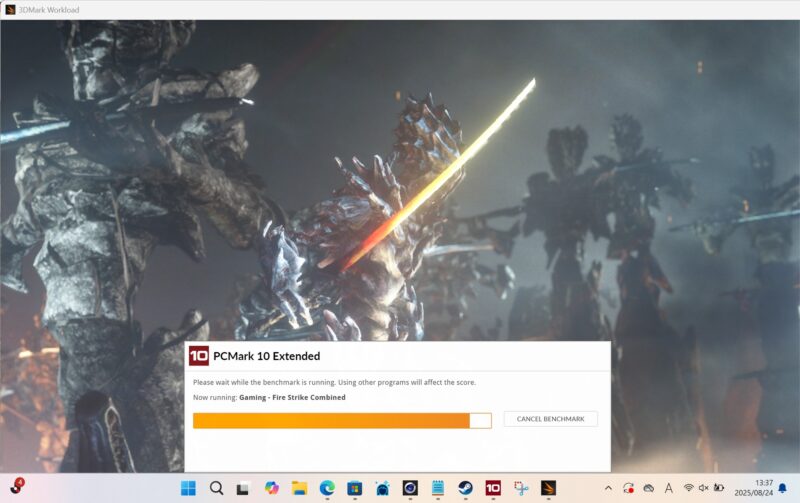Open the notification bell icon
Image resolution: width=800 pixels, height=503 pixels.
[x=783, y=488]
